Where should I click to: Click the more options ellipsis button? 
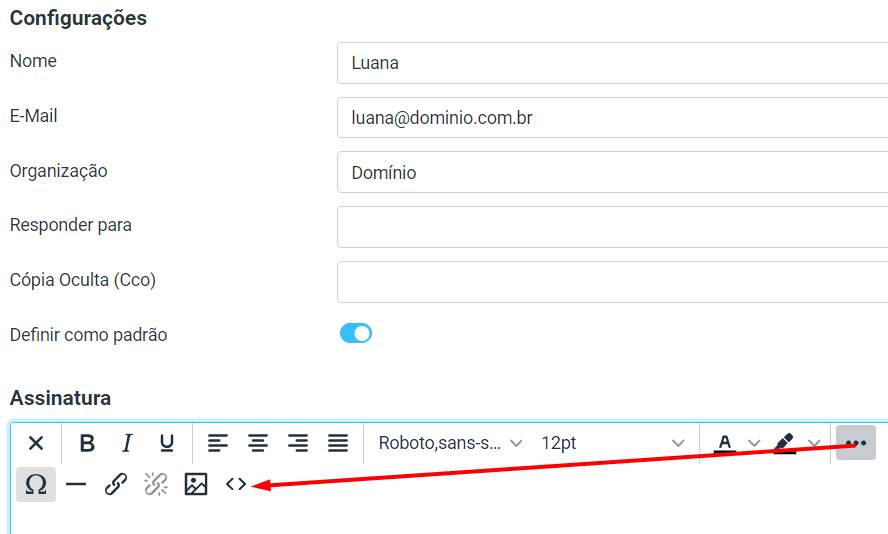pos(856,443)
